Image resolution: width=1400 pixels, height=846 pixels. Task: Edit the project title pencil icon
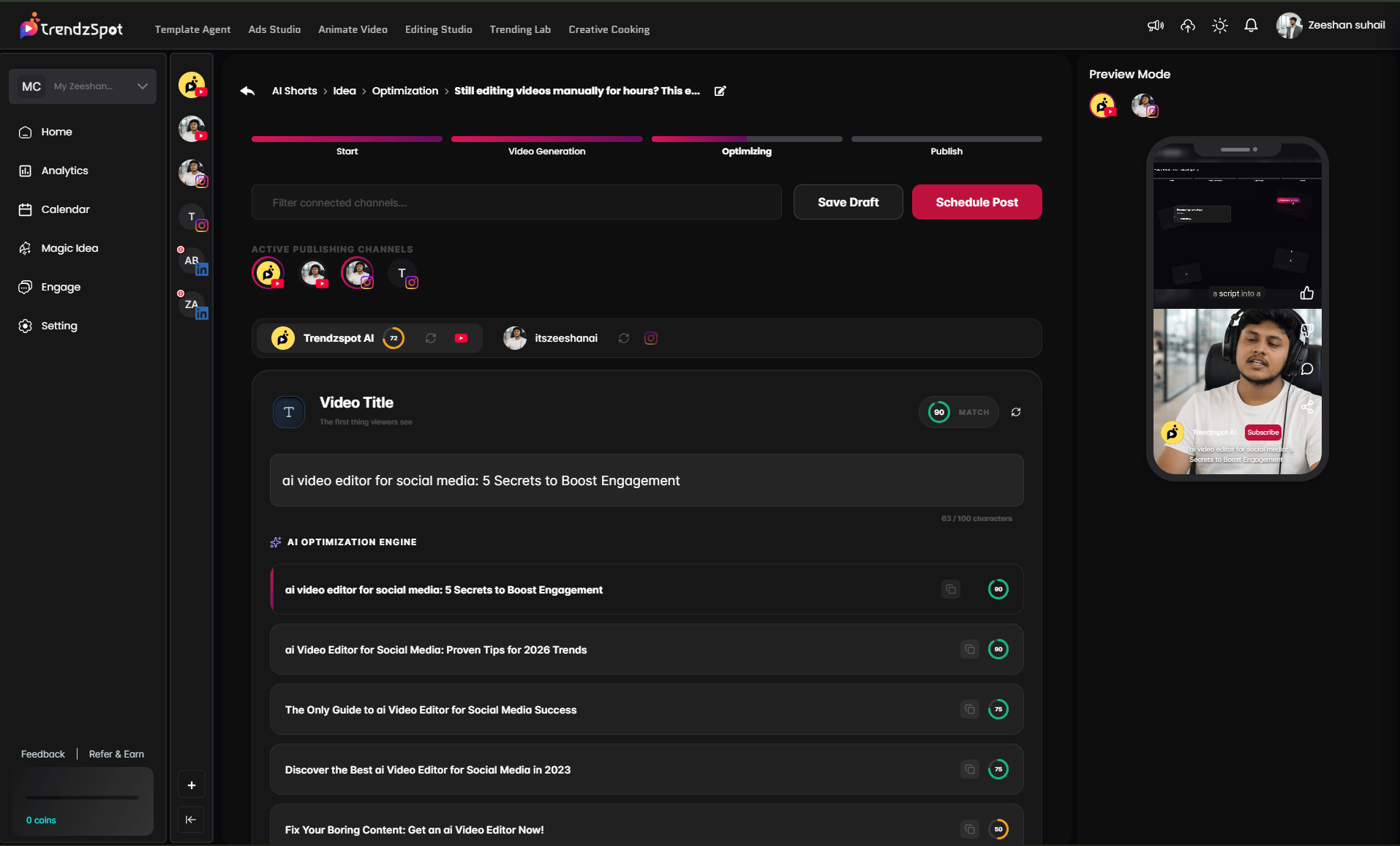point(720,91)
